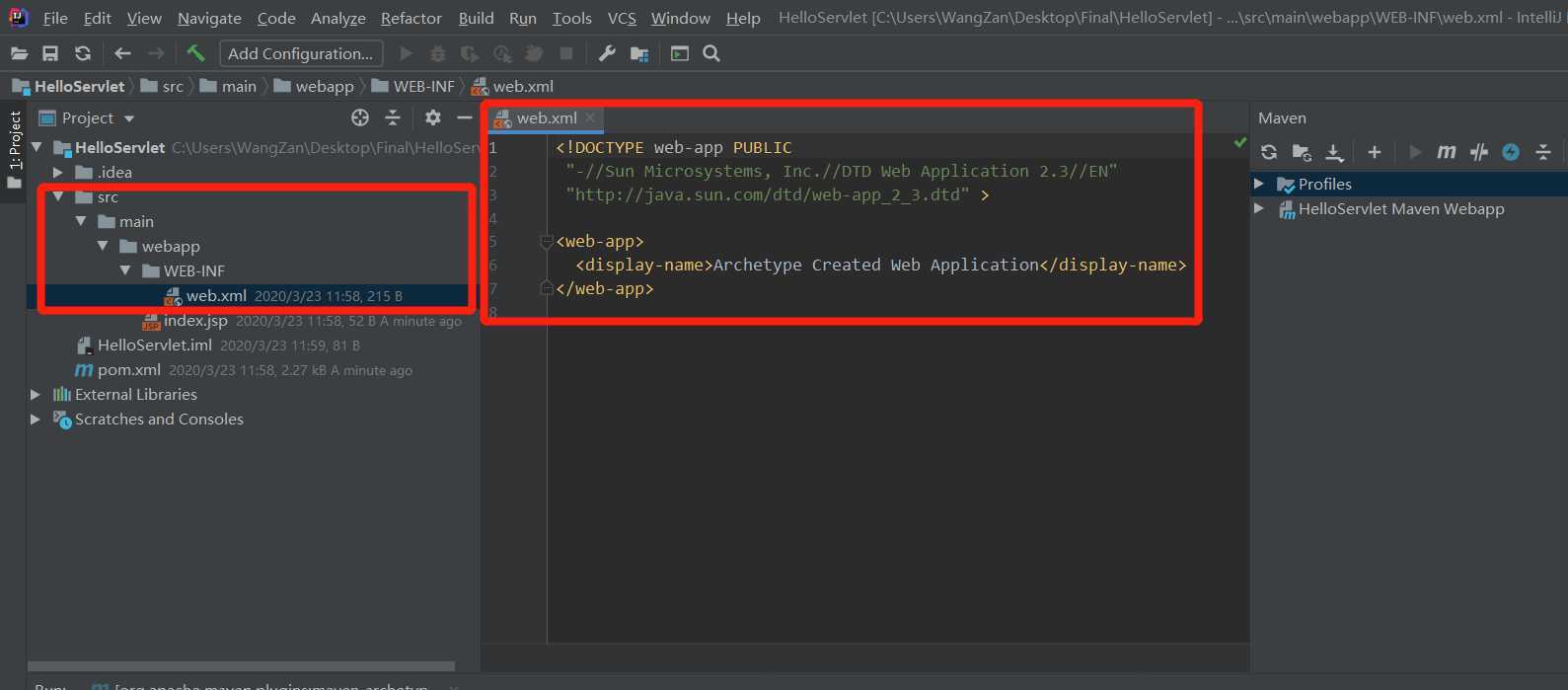The width and height of the screenshot is (1568, 690).
Task: Click the Synchronize toolbar icon
Action: (83, 53)
